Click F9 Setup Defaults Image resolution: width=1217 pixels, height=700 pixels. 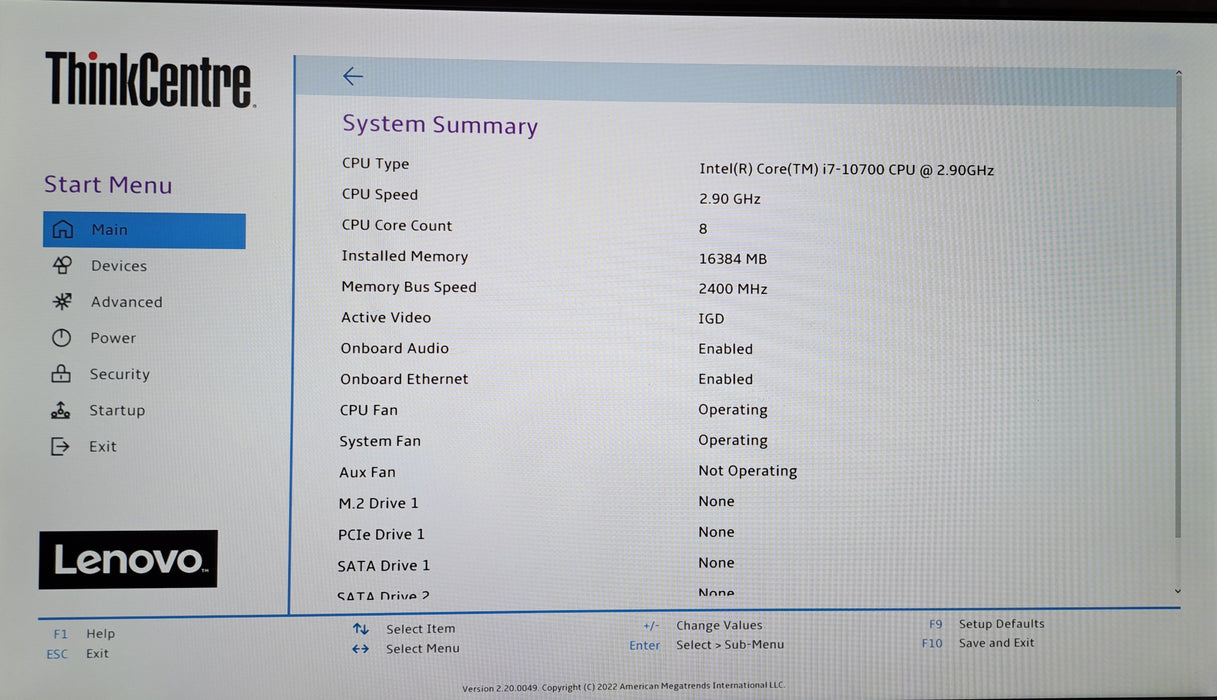[x=986, y=624]
